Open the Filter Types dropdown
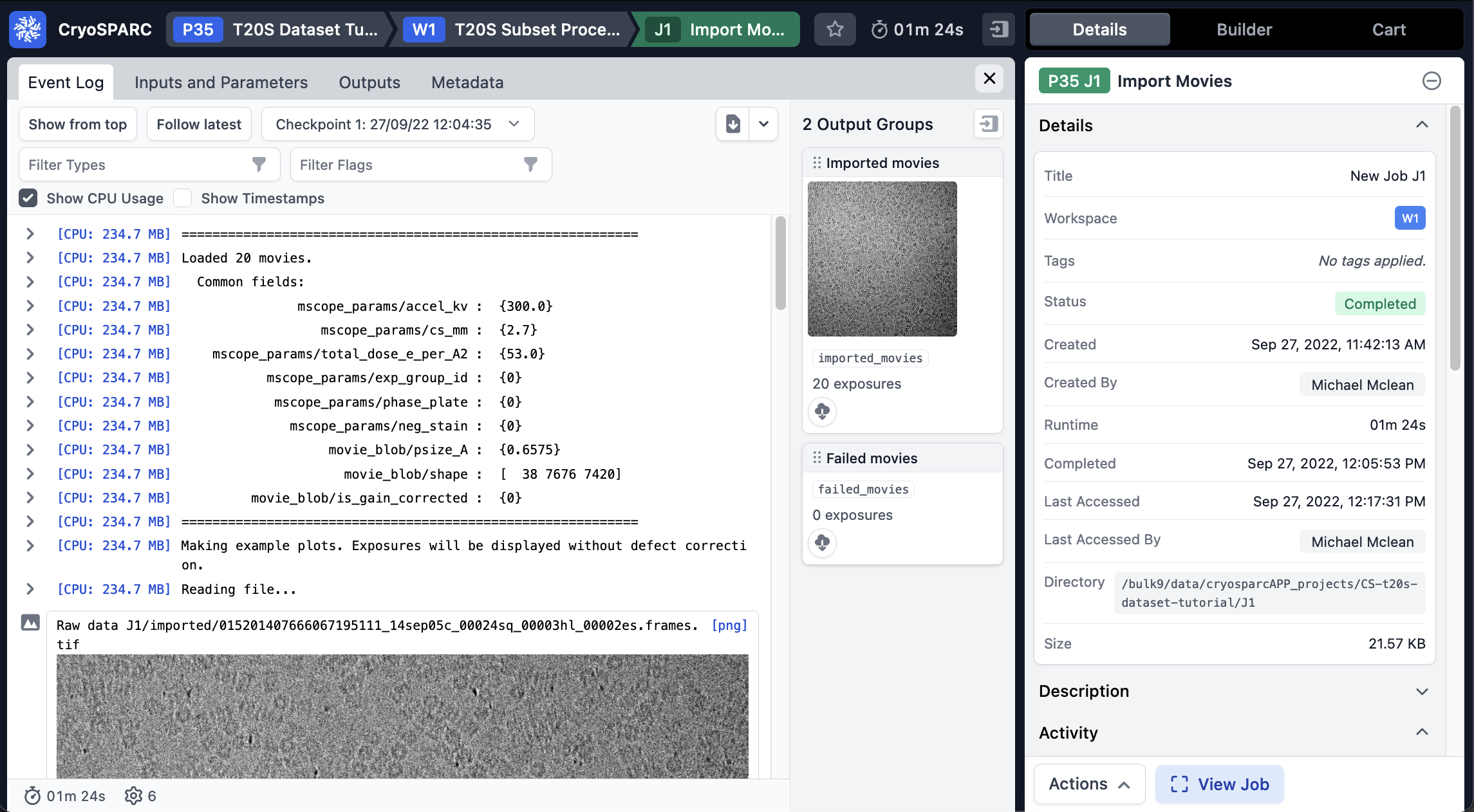Viewport: 1474px width, 812px height. pyautogui.click(x=149, y=165)
